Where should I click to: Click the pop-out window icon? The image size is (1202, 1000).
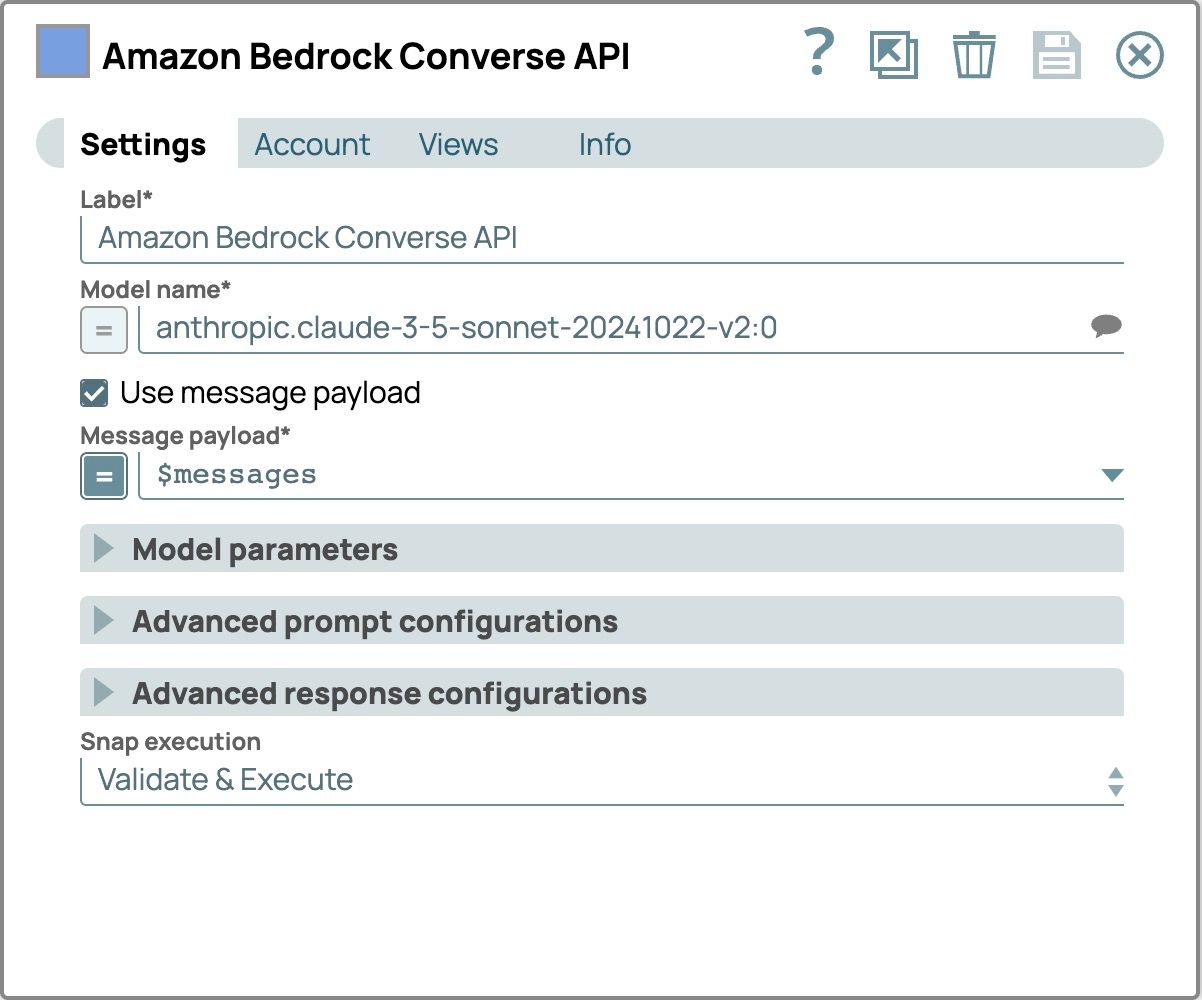pyautogui.click(x=893, y=55)
